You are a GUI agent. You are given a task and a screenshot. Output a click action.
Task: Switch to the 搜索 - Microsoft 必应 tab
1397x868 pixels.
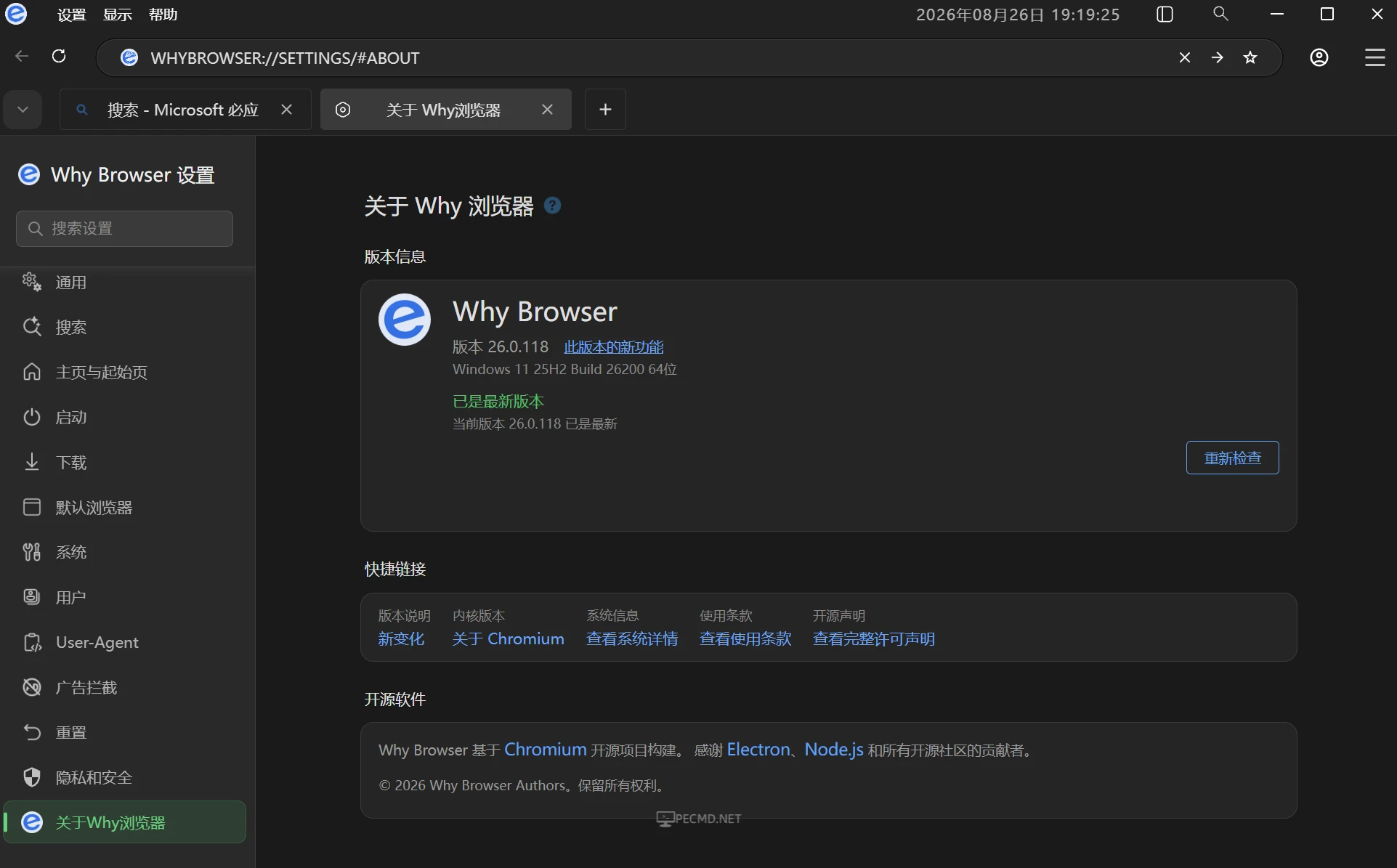185,110
